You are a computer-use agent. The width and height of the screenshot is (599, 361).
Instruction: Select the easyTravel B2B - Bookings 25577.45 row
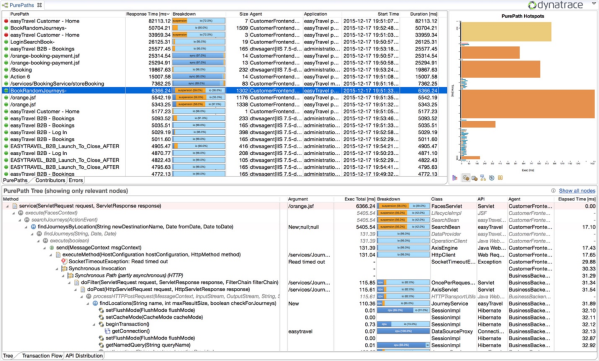point(225,49)
